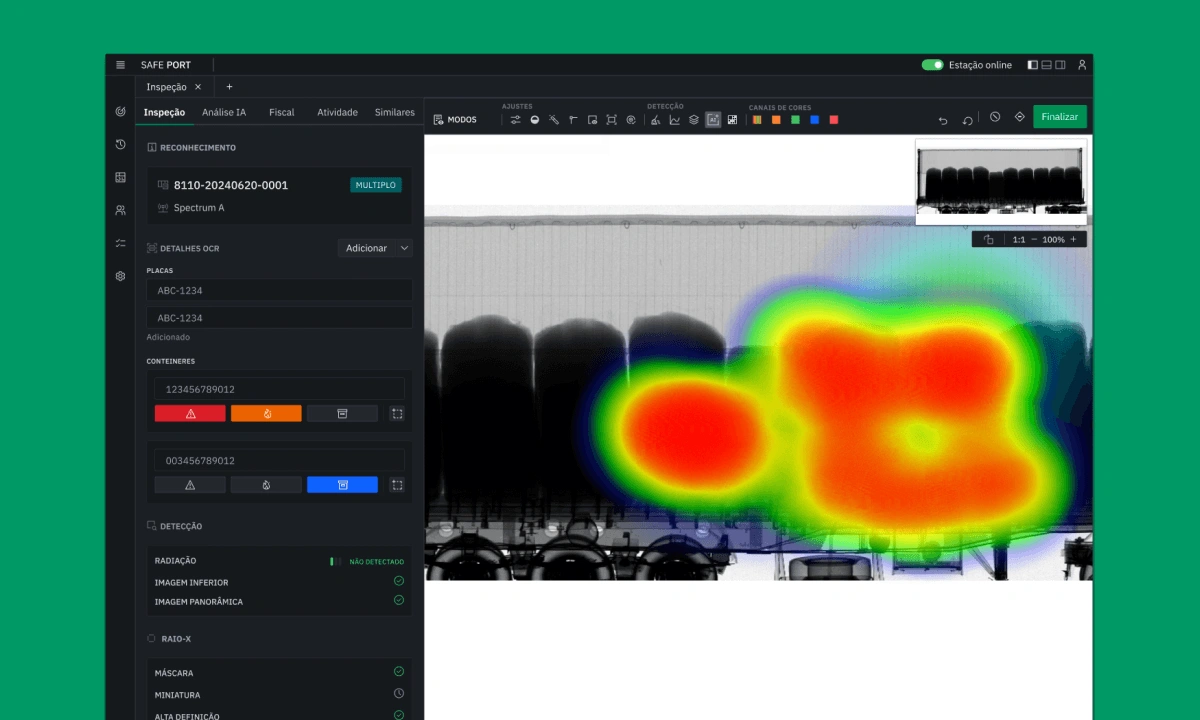
Task: Toggle fire flag for container 003456789012
Action: click(266, 485)
